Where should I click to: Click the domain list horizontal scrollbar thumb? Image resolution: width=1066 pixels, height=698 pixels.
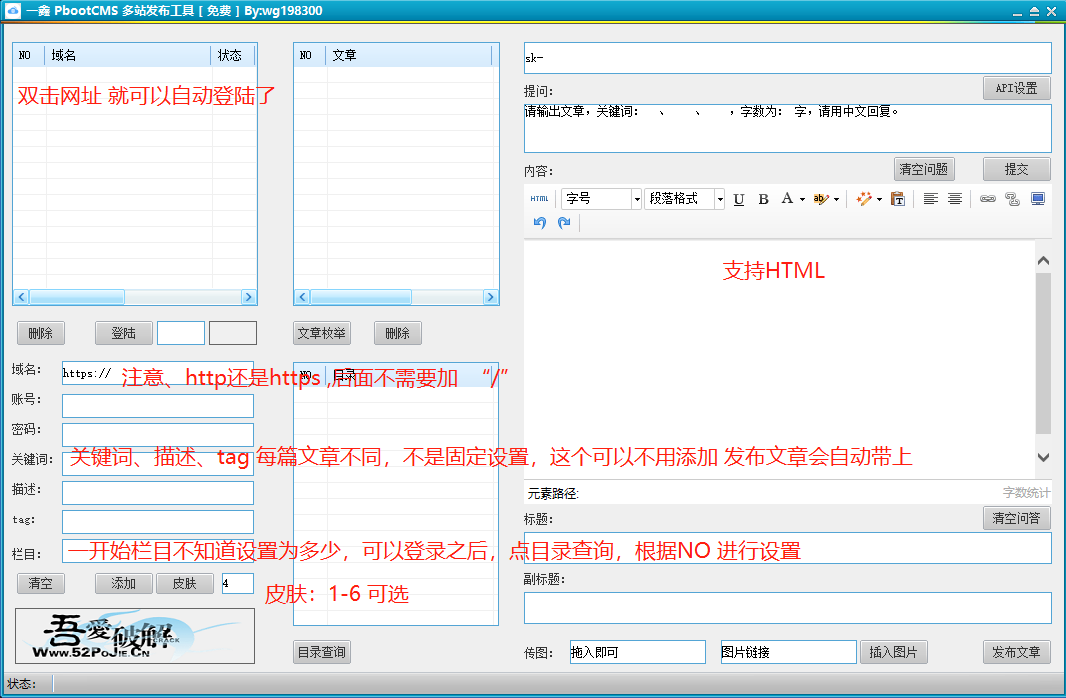click(x=77, y=297)
